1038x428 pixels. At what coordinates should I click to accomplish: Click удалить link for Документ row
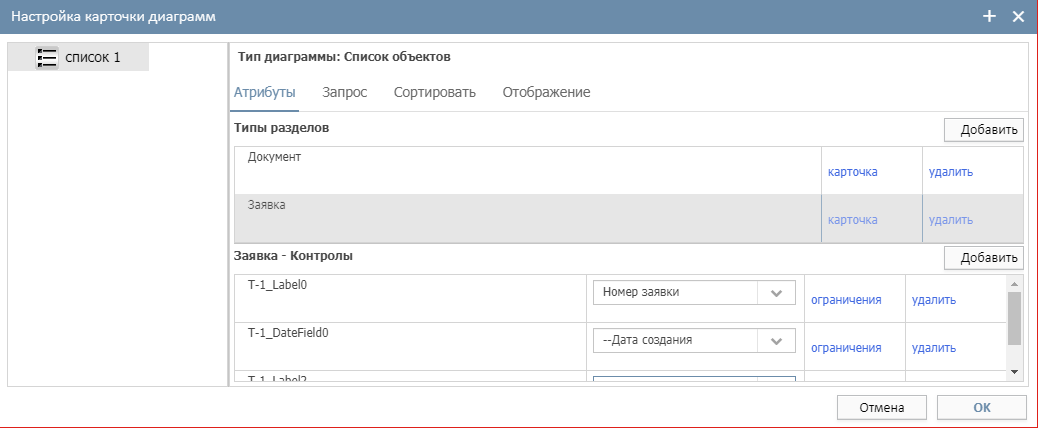coord(950,172)
